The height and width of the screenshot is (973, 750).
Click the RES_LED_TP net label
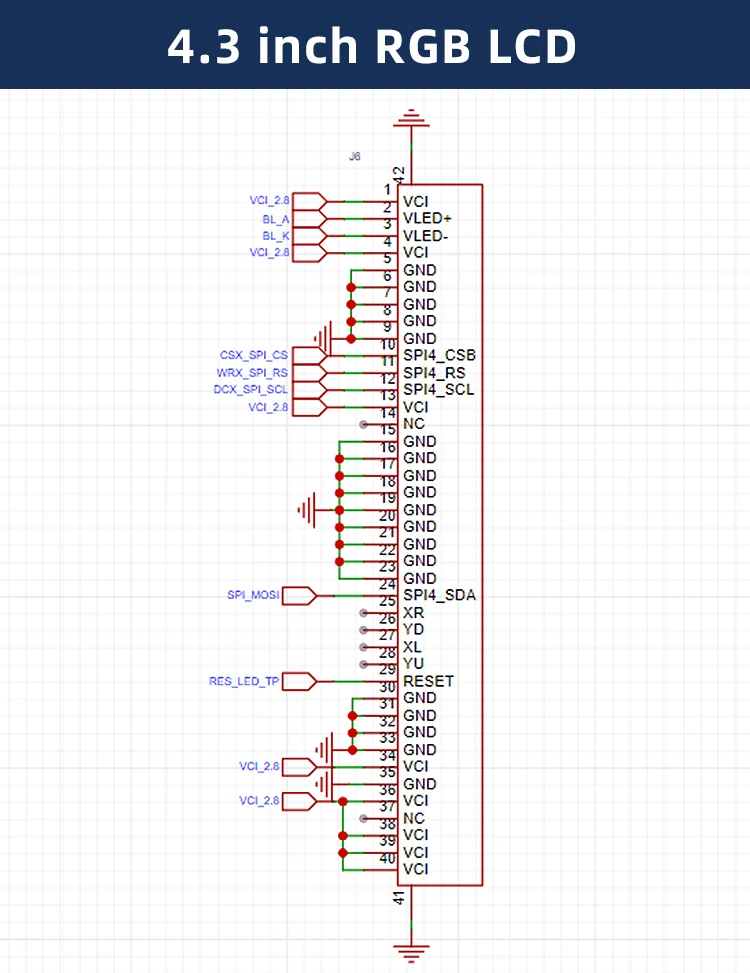click(244, 681)
